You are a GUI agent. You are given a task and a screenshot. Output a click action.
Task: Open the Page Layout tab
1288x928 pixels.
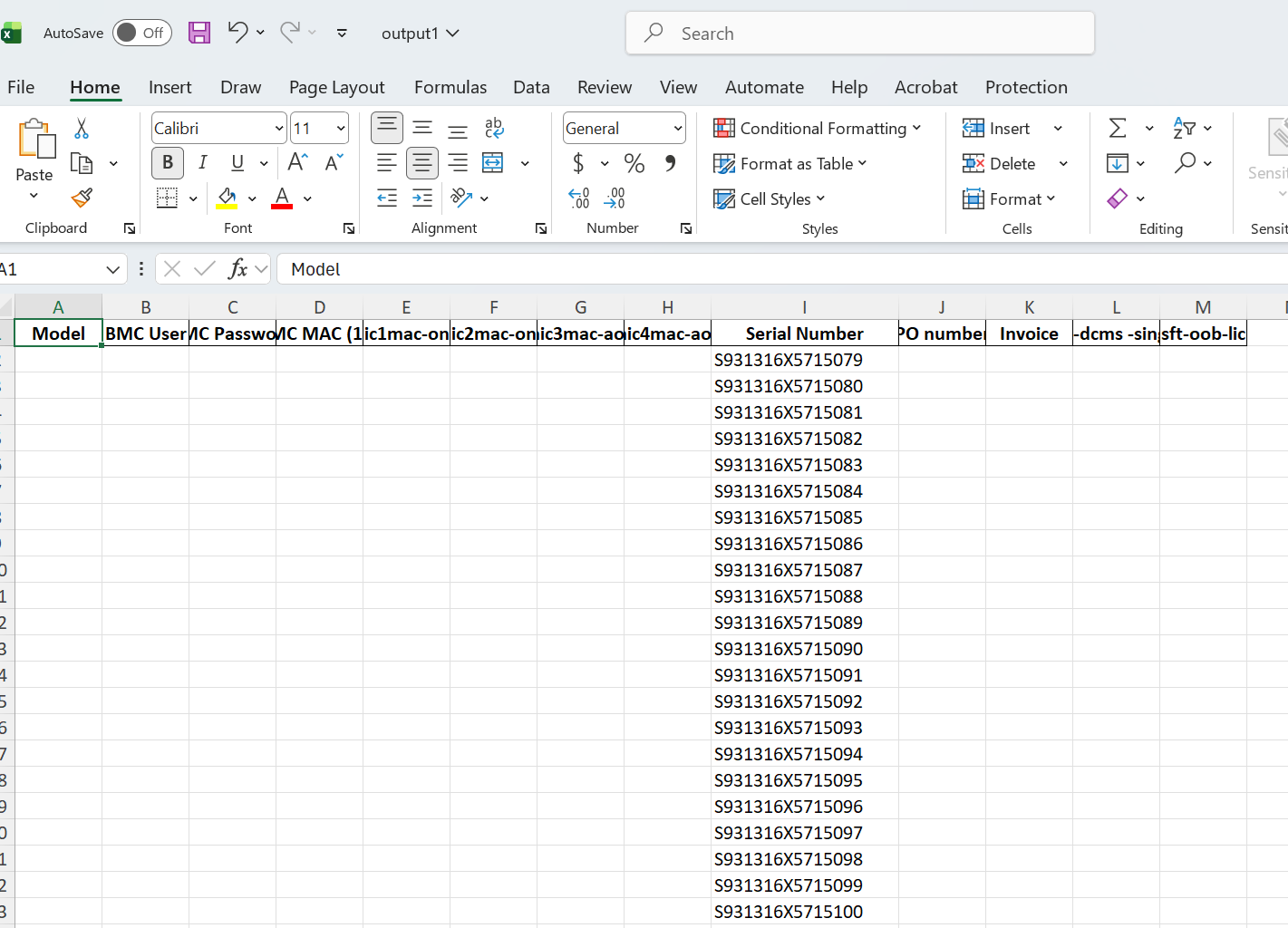(336, 87)
